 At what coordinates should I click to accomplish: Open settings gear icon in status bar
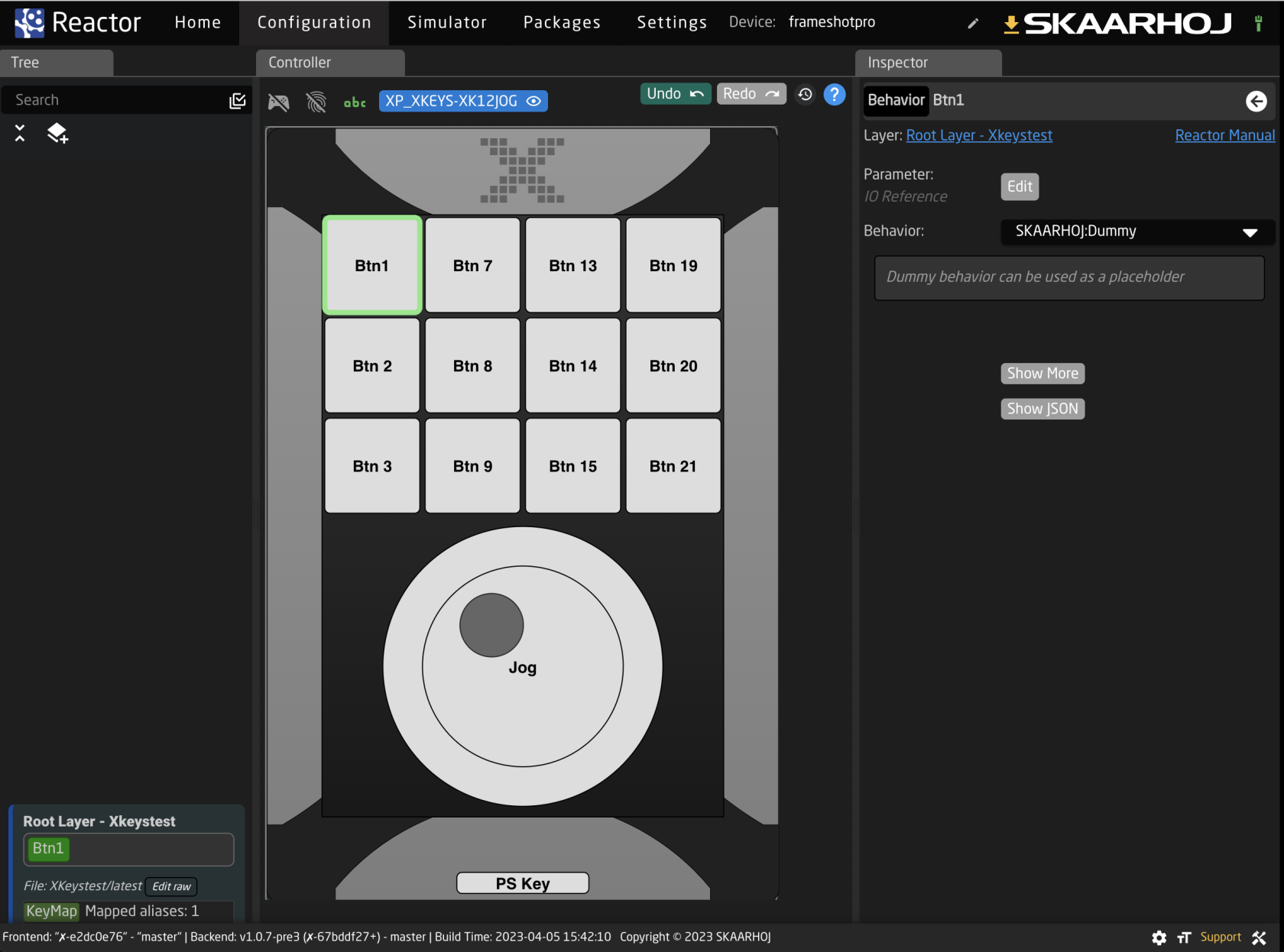(1159, 937)
